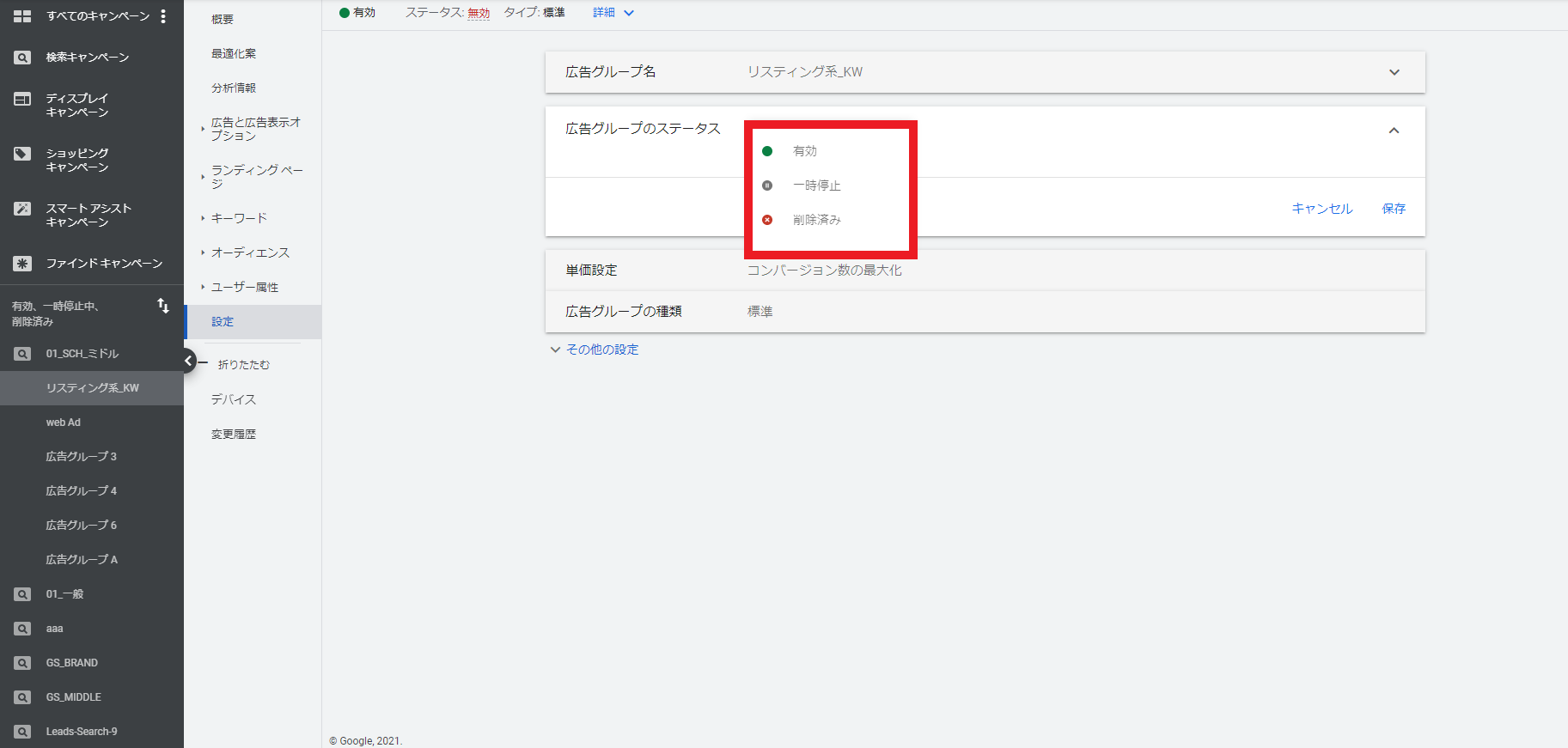Expand the 広告グループ名 section chevron
The height and width of the screenshot is (748, 1568).
[x=1394, y=72]
